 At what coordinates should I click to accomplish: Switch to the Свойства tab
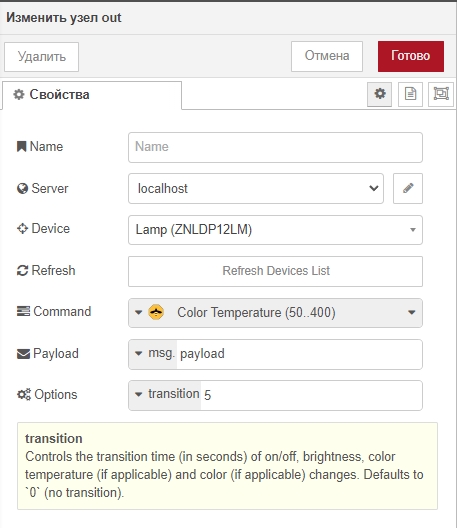pyautogui.click(x=92, y=95)
